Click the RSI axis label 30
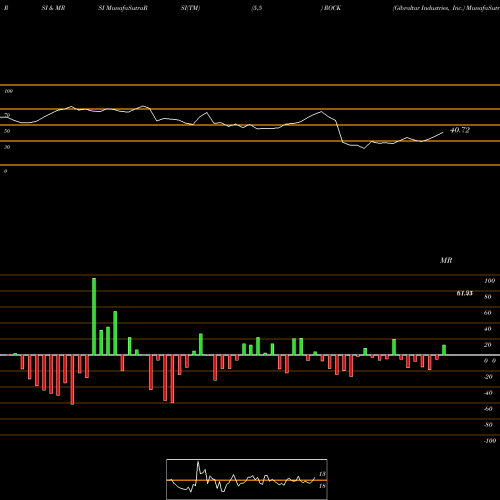The height and width of the screenshot is (500, 500). tap(7, 147)
